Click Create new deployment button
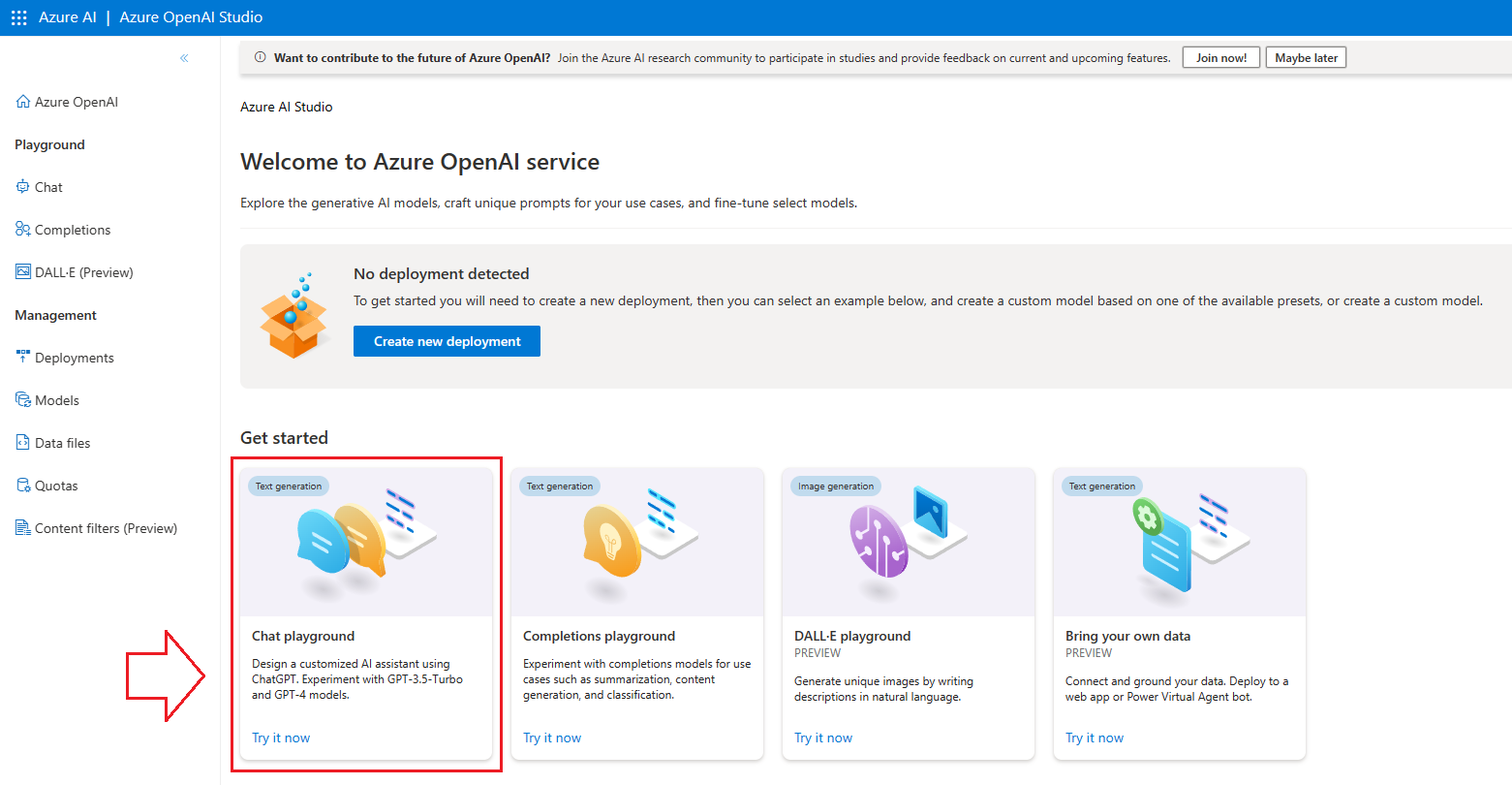1512x785 pixels. (447, 341)
